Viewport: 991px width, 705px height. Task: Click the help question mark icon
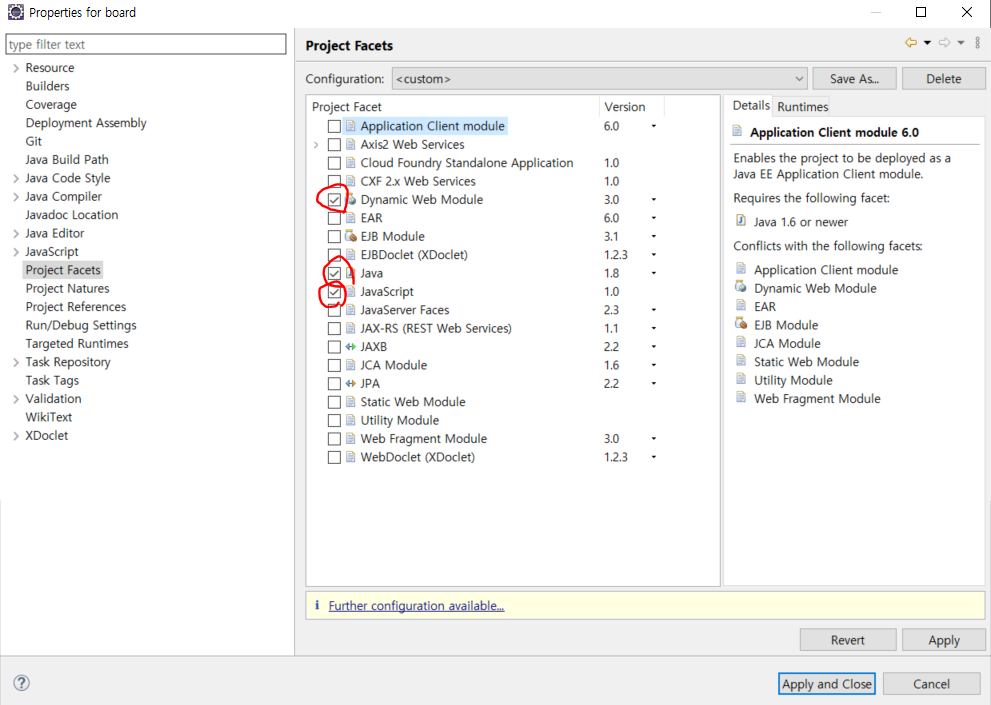pyautogui.click(x=21, y=683)
